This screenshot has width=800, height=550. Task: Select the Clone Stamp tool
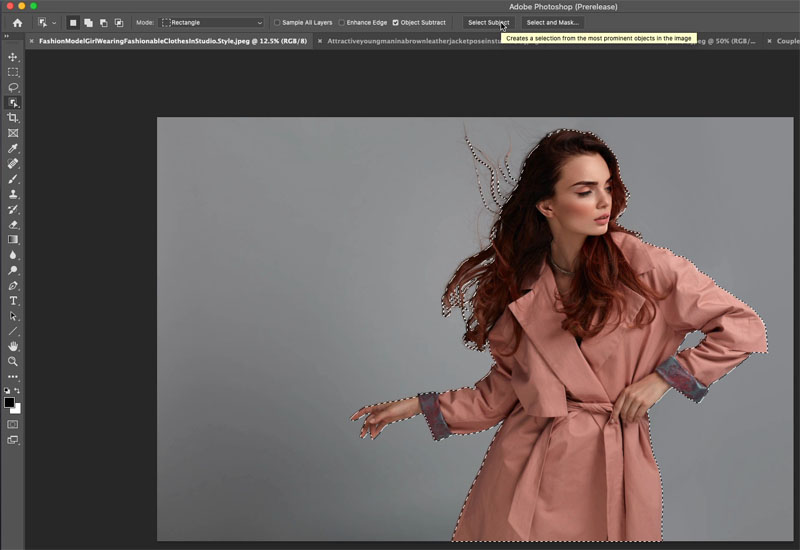[13, 194]
